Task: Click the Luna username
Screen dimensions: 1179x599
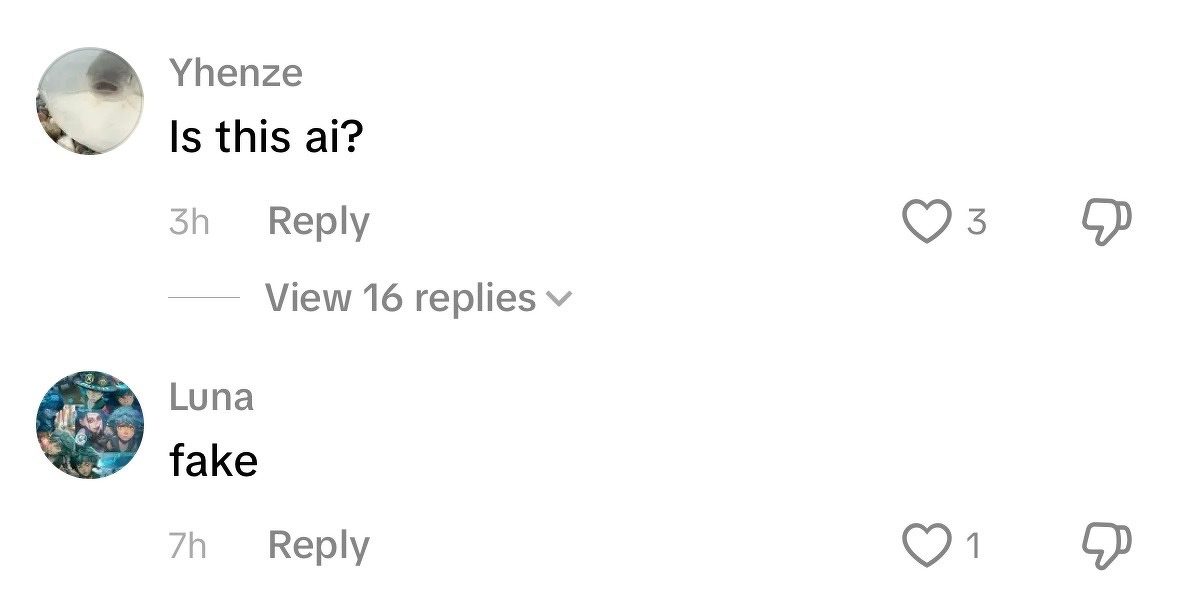Action: (x=211, y=397)
